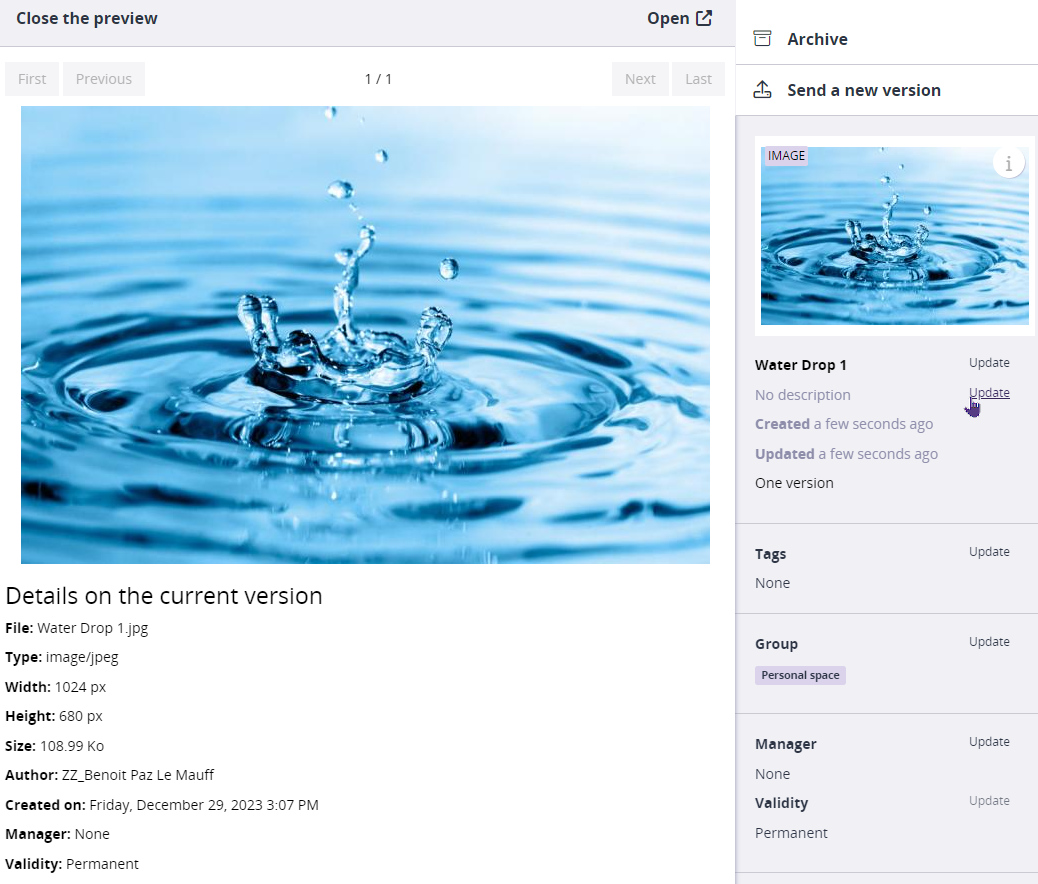Screen dimensions: 1038x884
Task: Click the IMAGE type badge on thumbnail
Action: tap(786, 156)
